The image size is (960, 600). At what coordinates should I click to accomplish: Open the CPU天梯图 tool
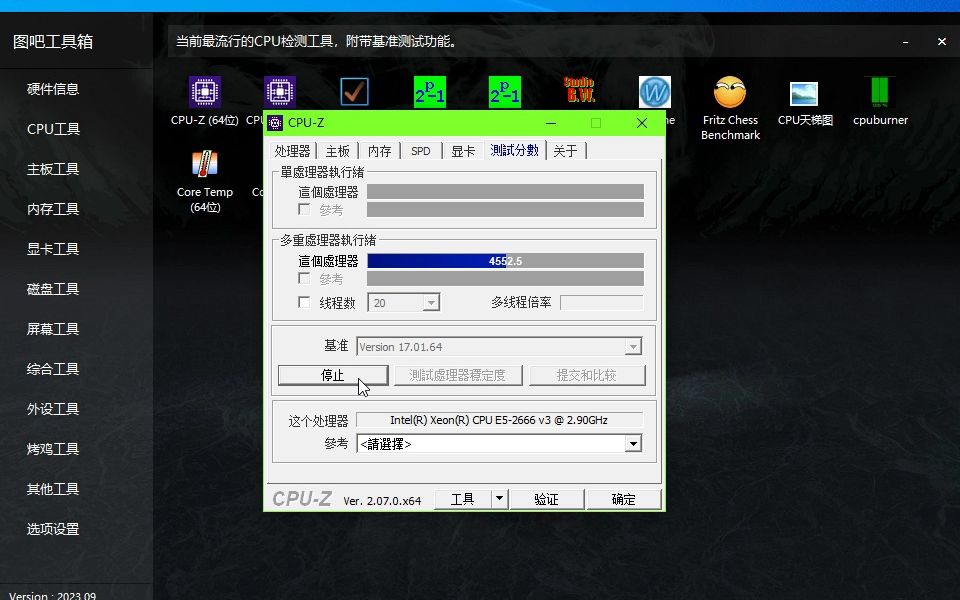click(x=804, y=102)
